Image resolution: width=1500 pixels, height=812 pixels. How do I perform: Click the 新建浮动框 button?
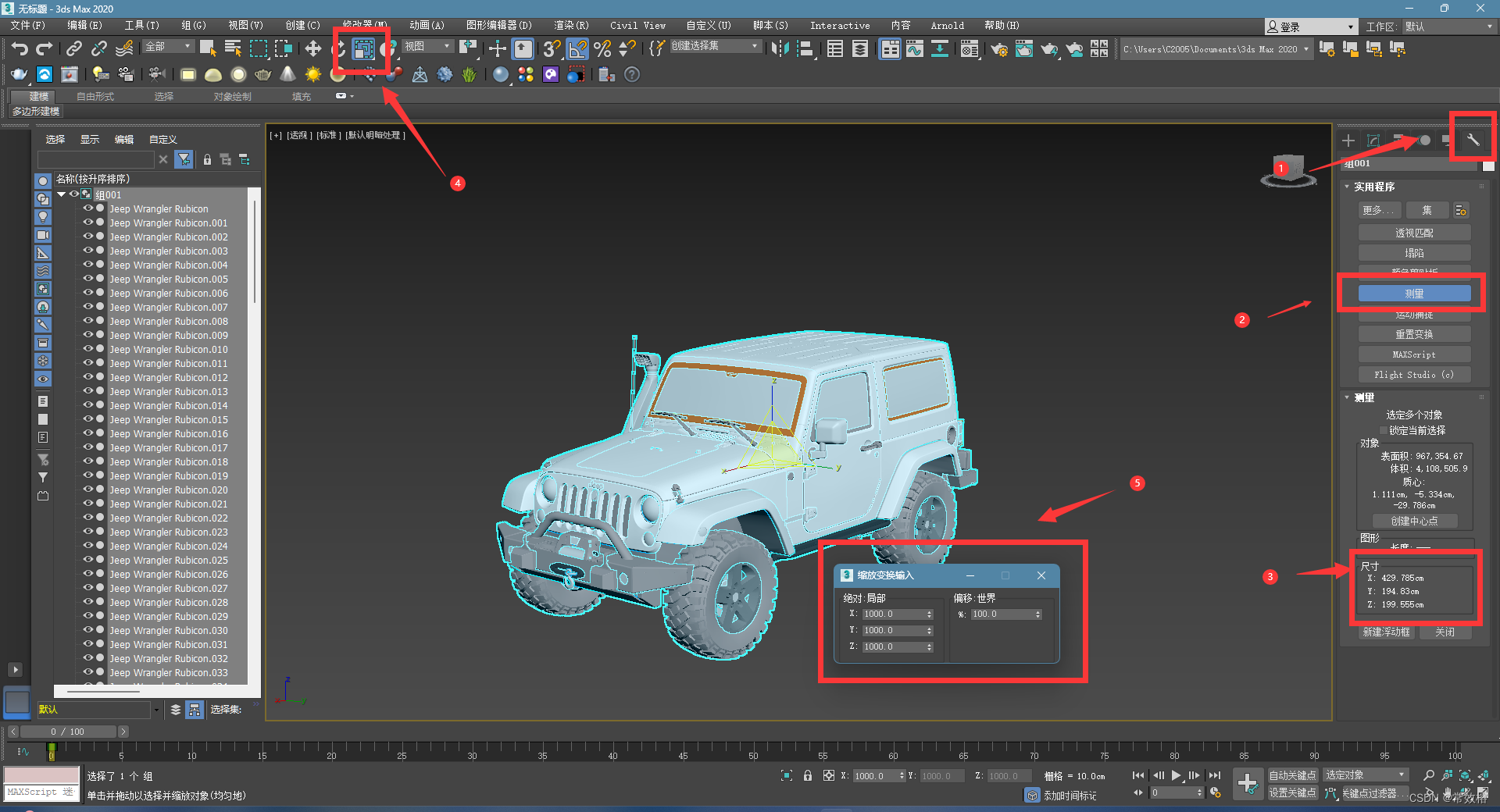(1387, 632)
